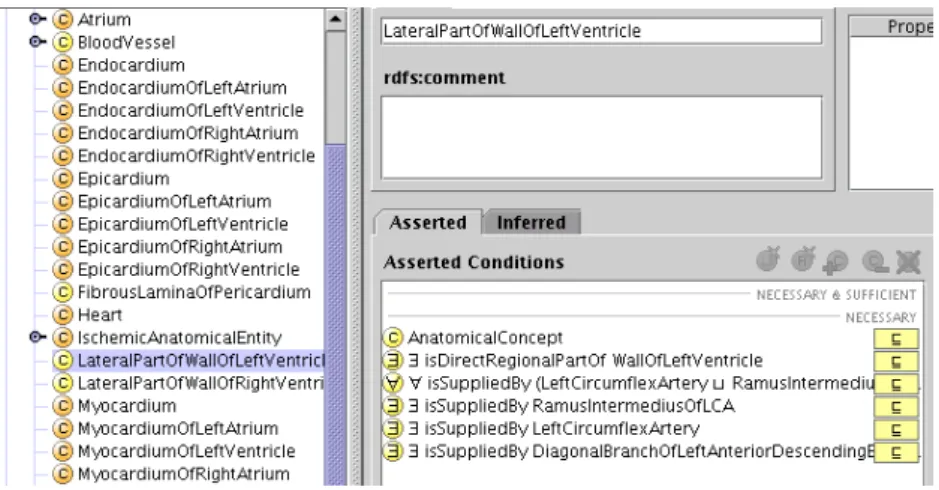Click the remove named class icon
The image size is (939, 490).
(874, 262)
